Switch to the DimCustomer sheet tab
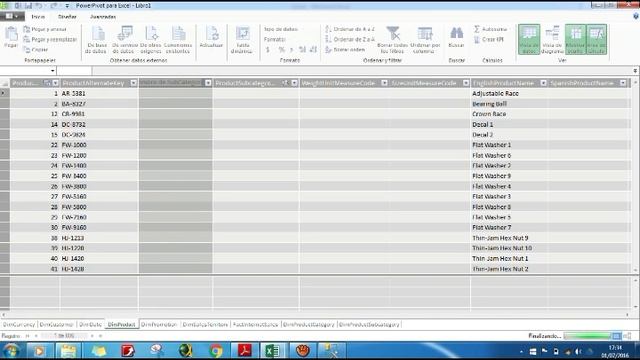 (x=56, y=324)
